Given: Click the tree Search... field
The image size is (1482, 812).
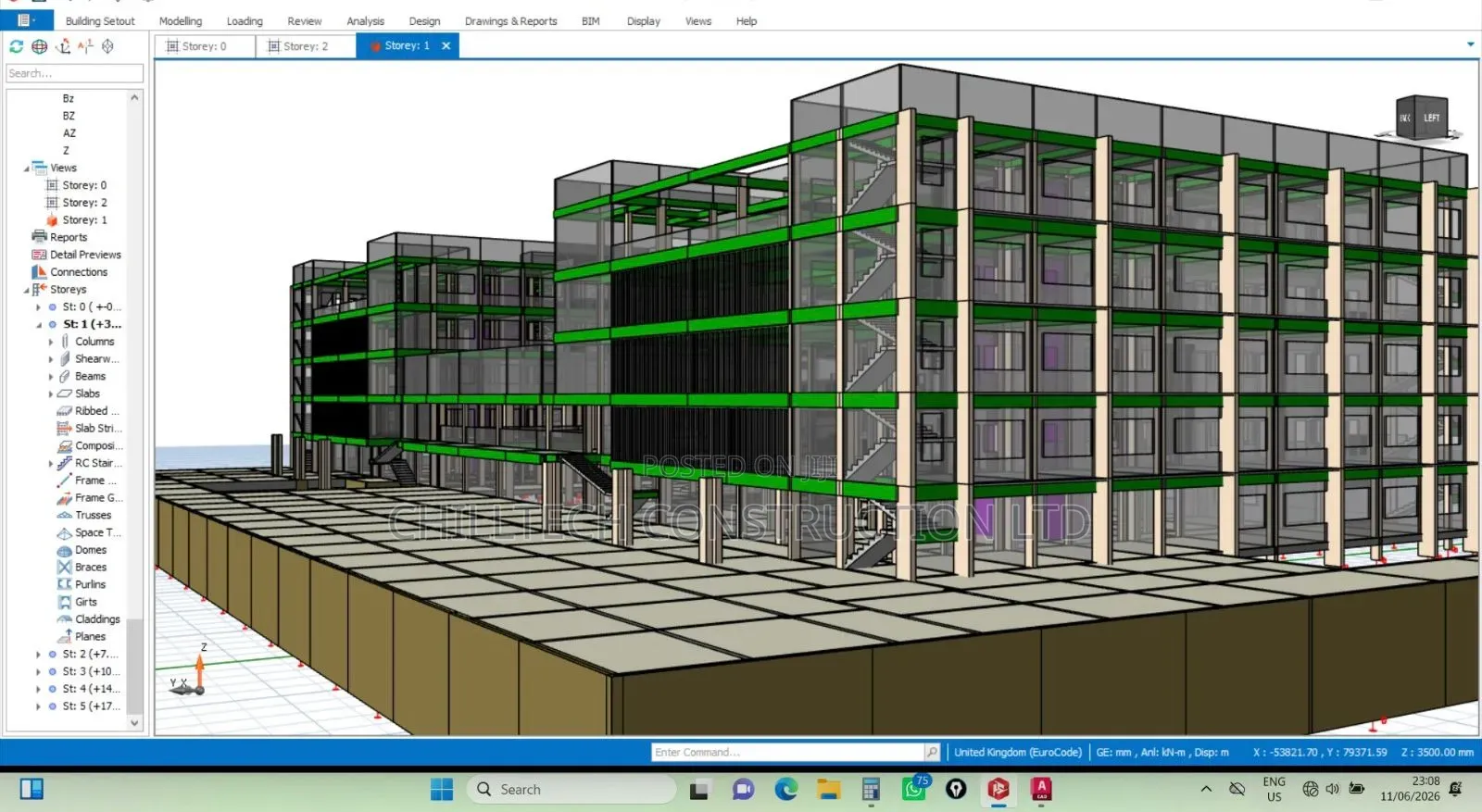Looking at the screenshot, I should pyautogui.click(x=75, y=73).
